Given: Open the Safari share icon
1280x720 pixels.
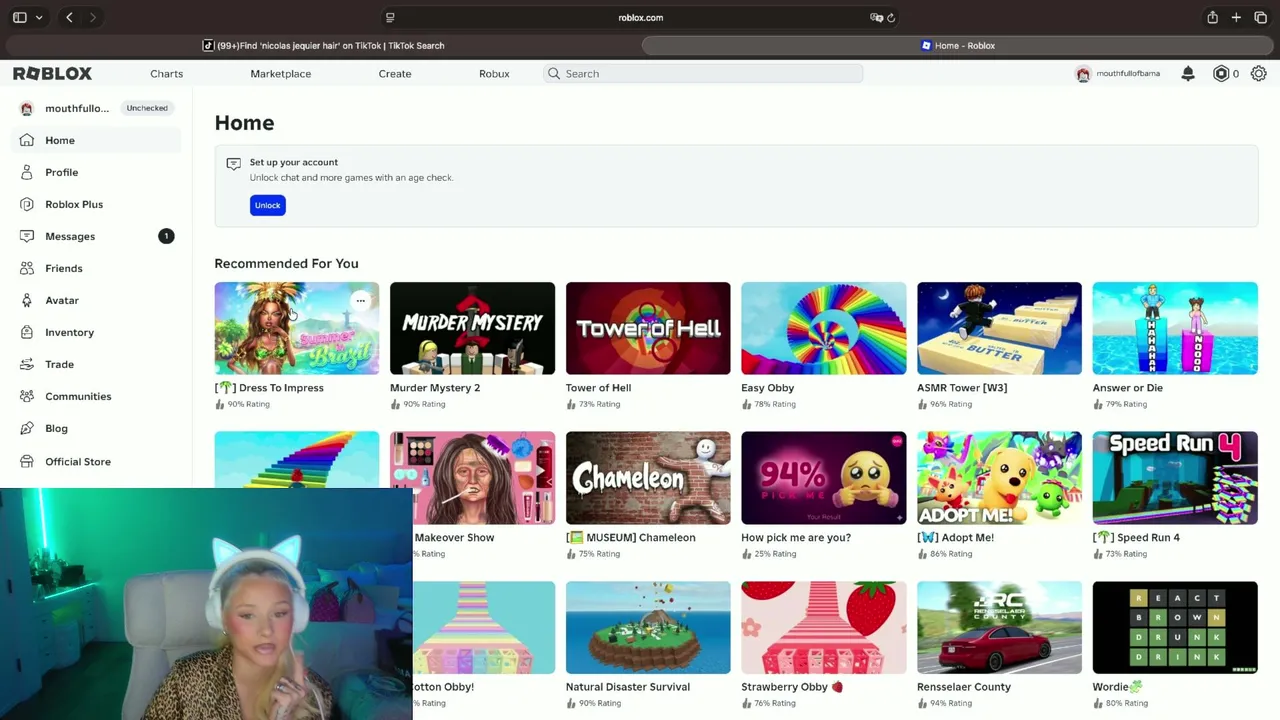Looking at the screenshot, I should point(1212,17).
